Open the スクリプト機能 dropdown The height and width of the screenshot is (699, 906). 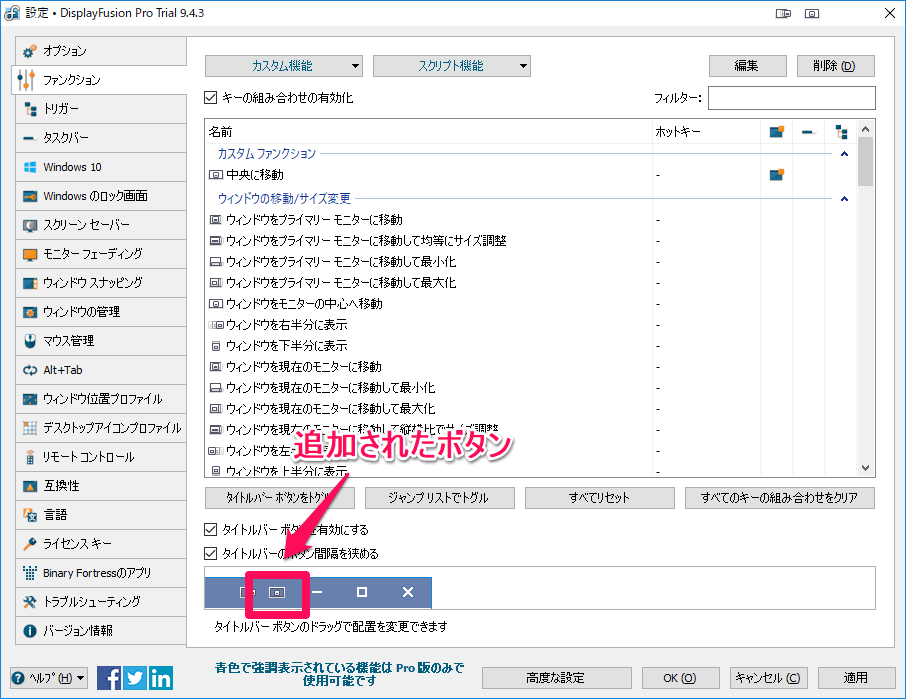coord(452,66)
